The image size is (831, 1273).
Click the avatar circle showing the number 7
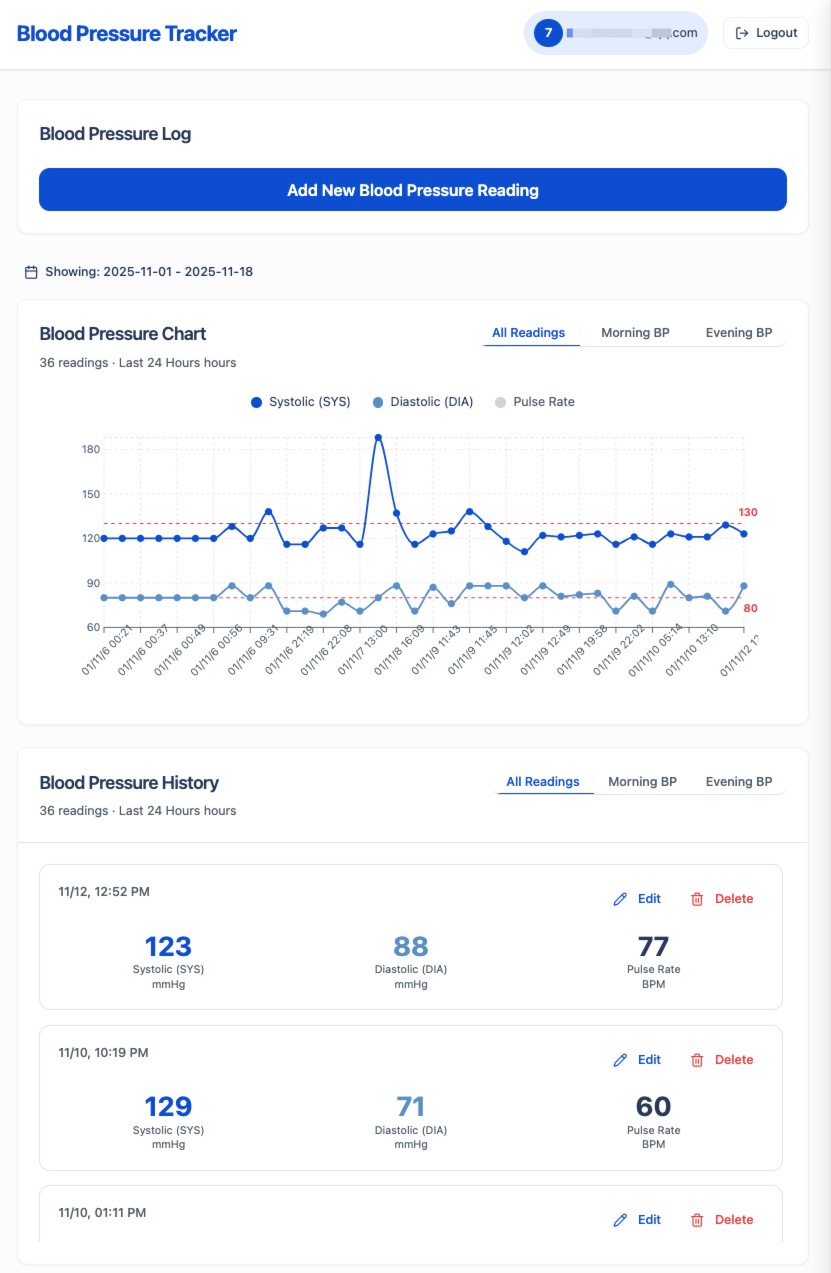(x=547, y=32)
